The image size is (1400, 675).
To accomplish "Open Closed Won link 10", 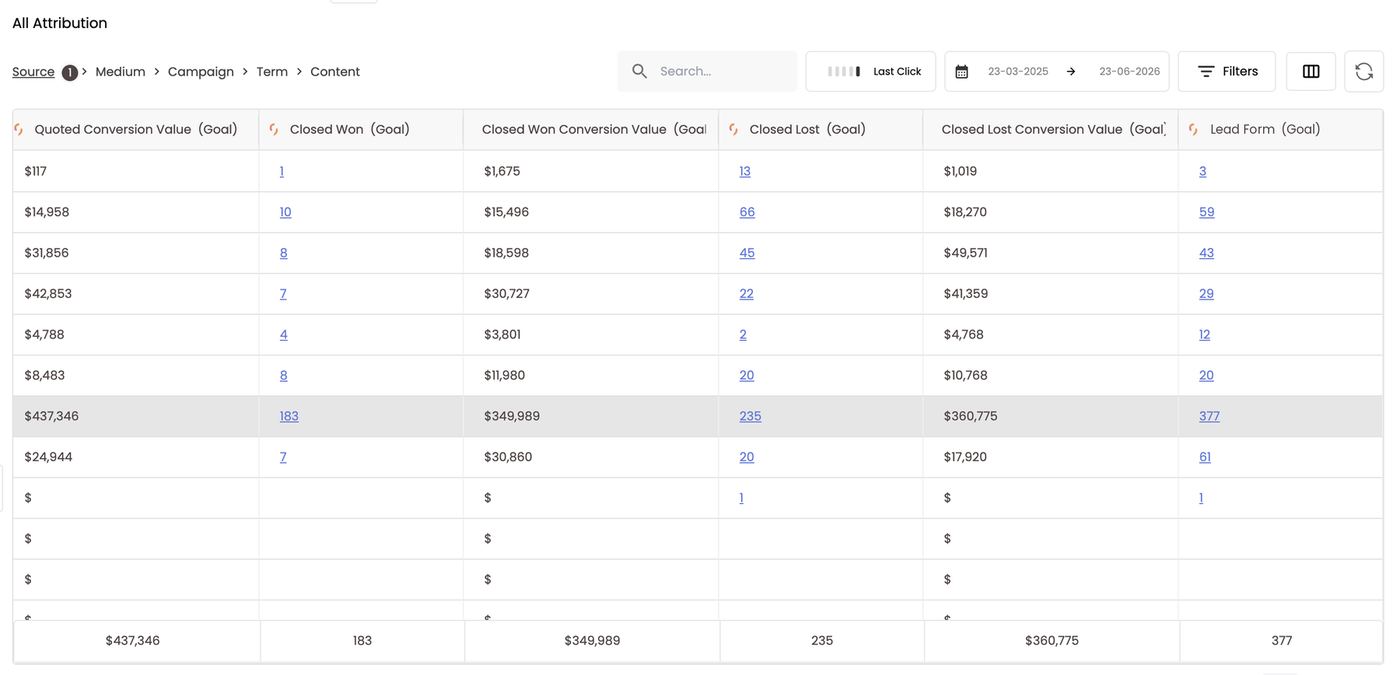I will 286,212.
